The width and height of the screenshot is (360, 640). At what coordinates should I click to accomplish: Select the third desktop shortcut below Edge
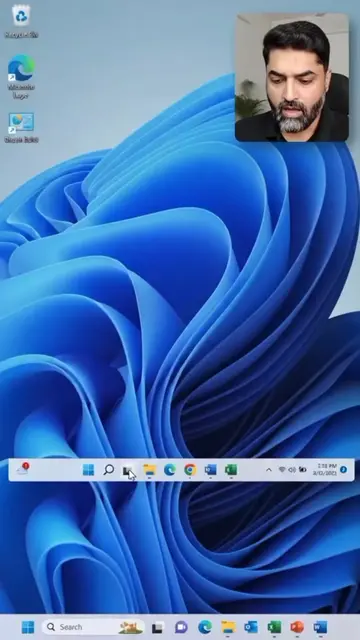coord(21,128)
